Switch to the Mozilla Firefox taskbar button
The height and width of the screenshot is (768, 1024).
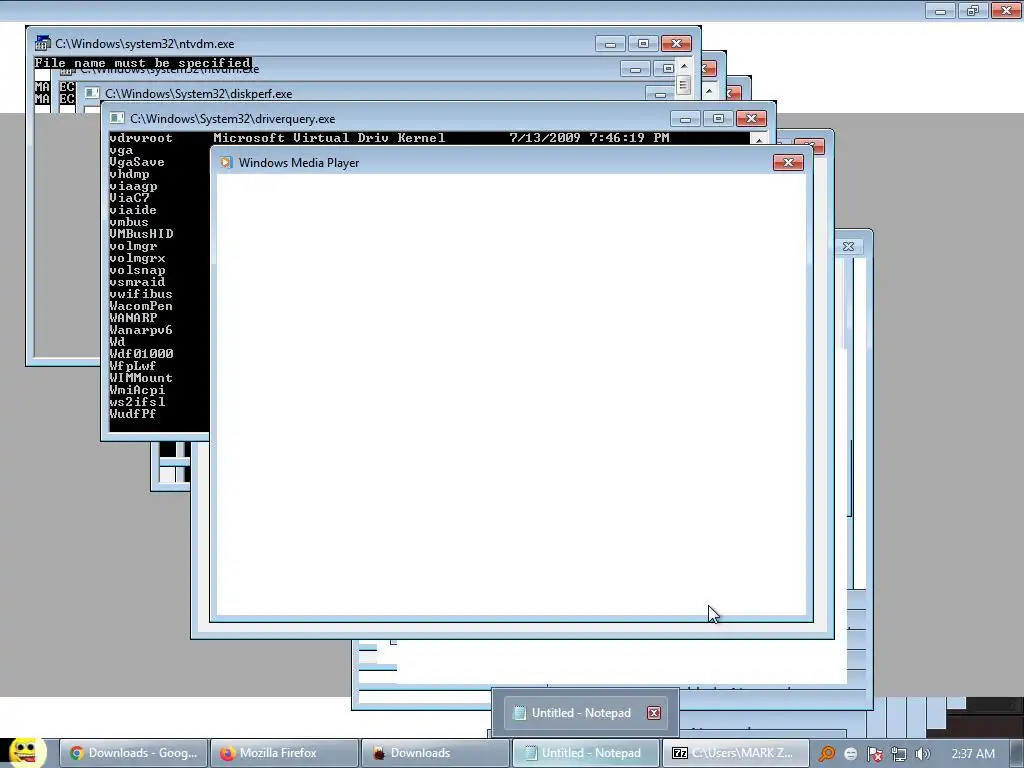click(285, 753)
